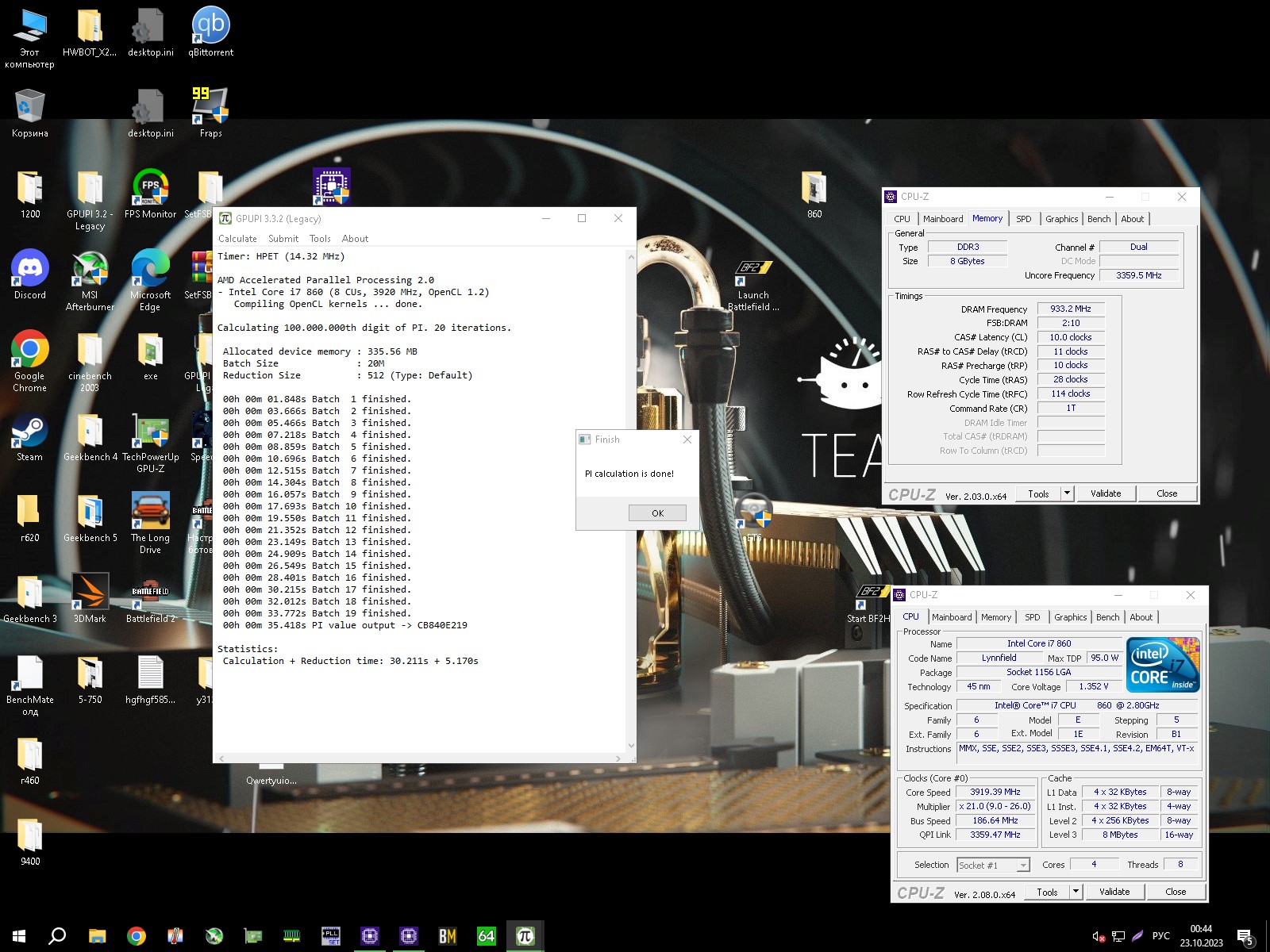The image size is (1270, 952).
Task: Click Windows Start button on taskbar
Action: (19, 936)
